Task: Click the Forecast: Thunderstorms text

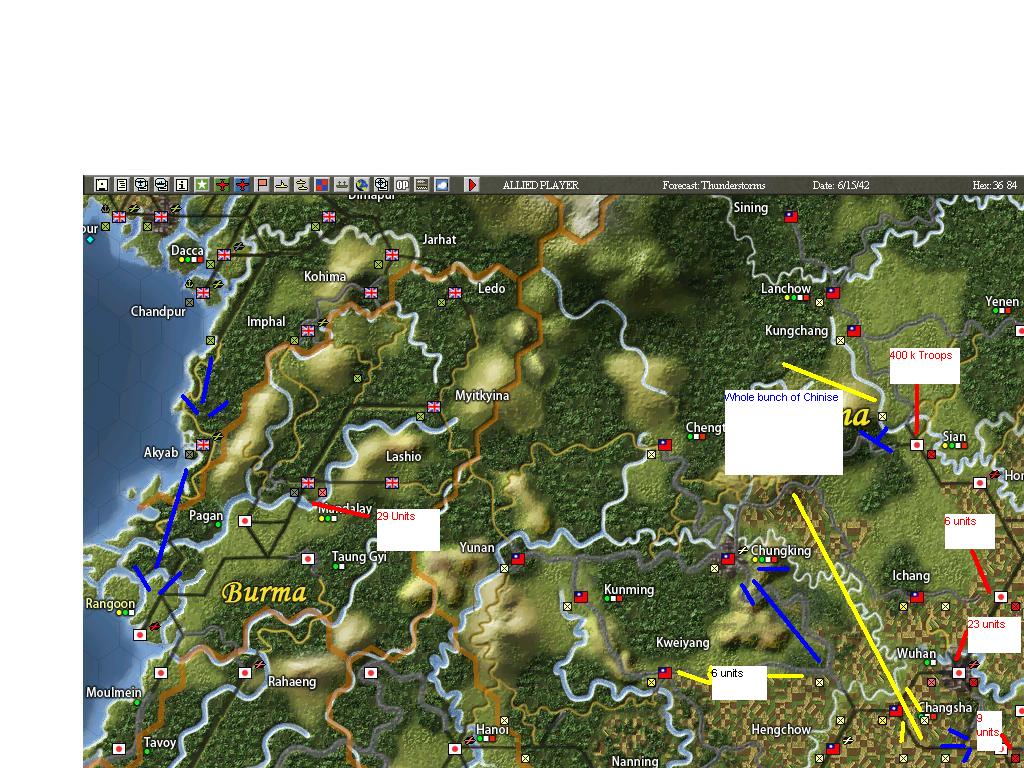Action: tap(714, 185)
